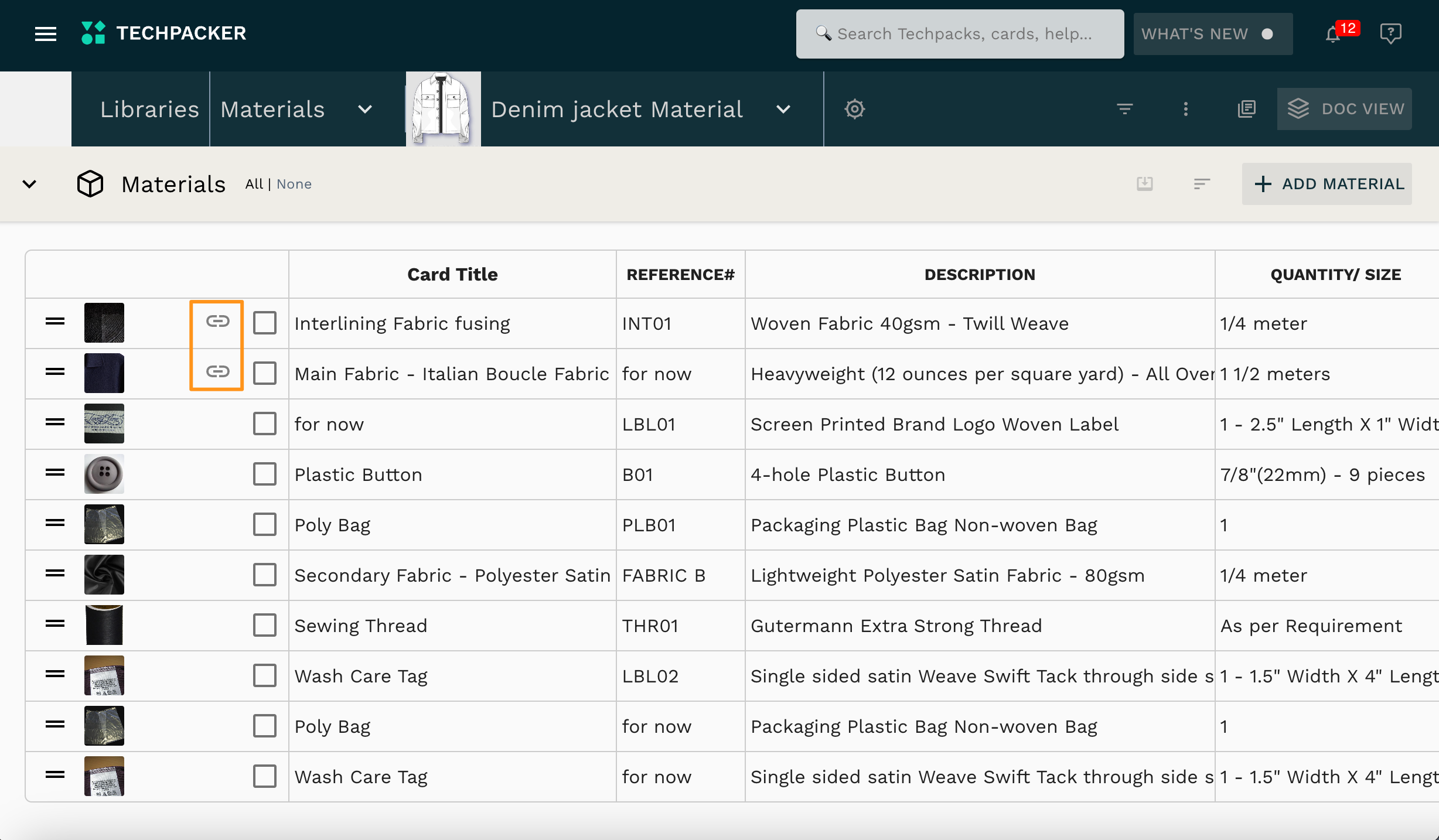1439x840 pixels.
Task: Open the Denim jacket Material dropdown arrow
Action: [x=783, y=110]
